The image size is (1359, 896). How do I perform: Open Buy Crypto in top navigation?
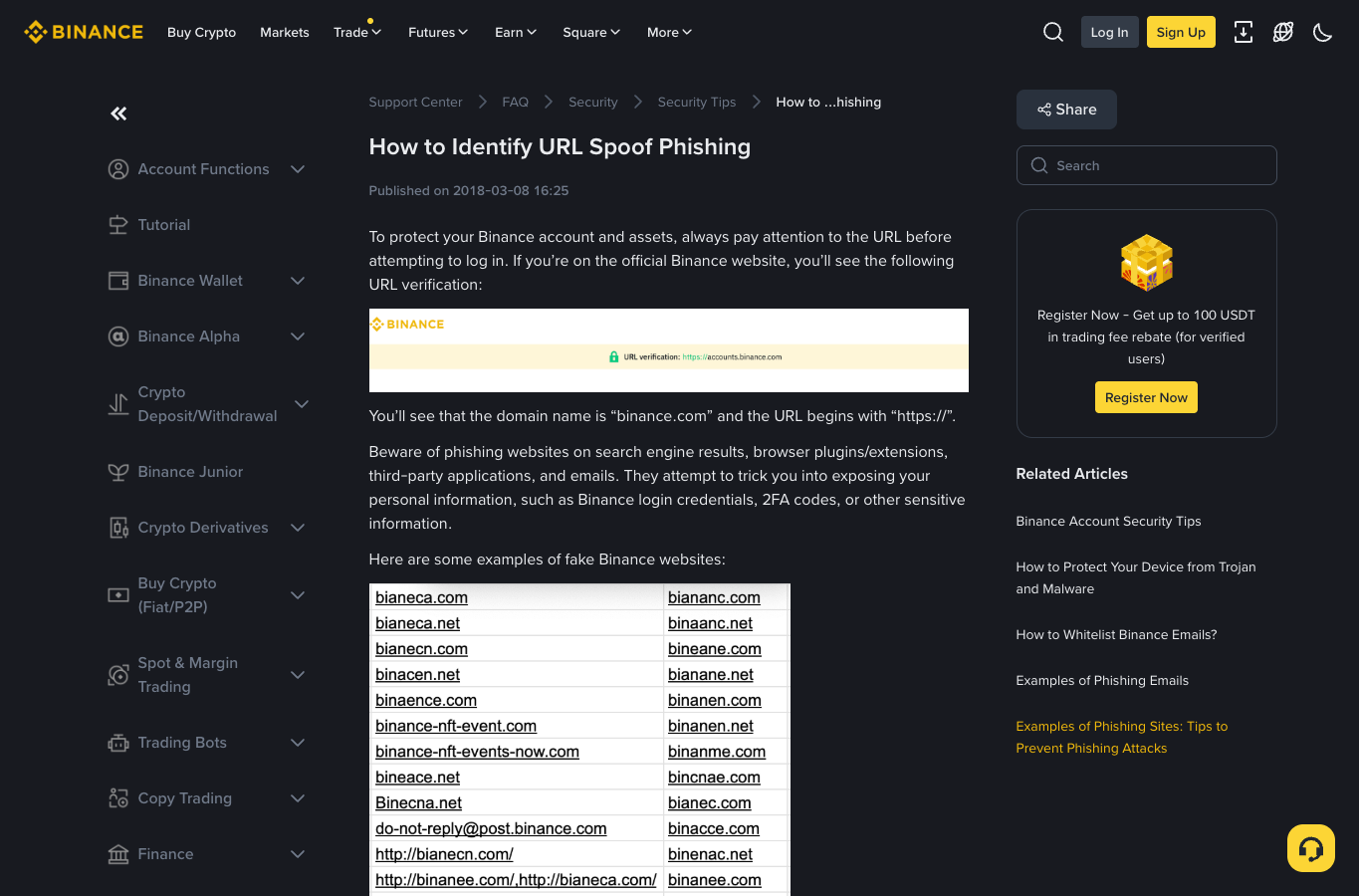[x=202, y=32]
